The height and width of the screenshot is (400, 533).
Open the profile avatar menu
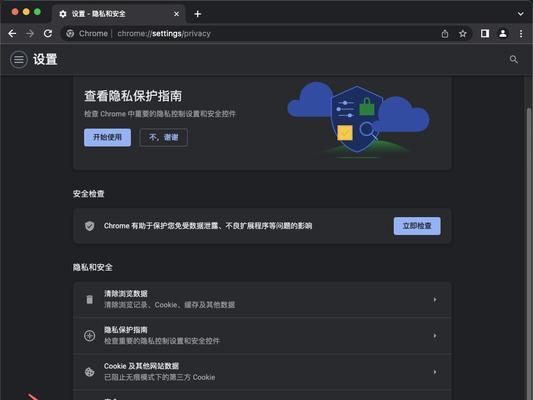pyautogui.click(x=503, y=33)
